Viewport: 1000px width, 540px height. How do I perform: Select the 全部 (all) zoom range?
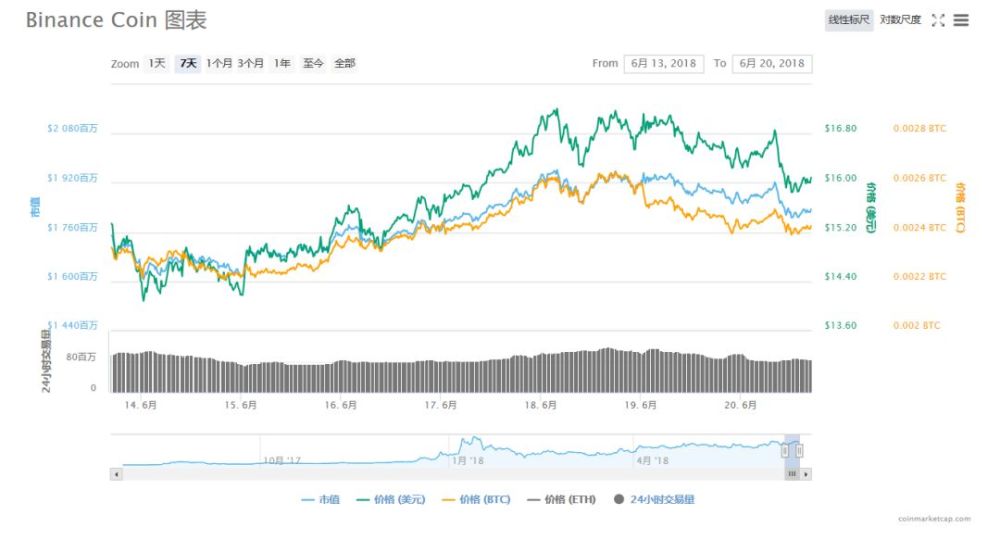(x=344, y=63)
